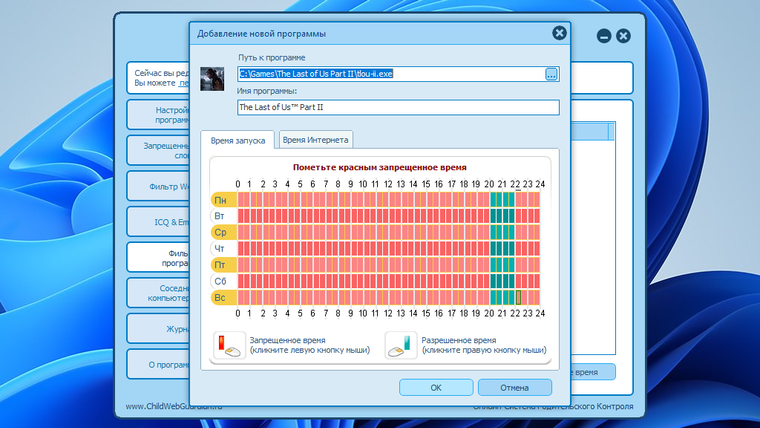
Task: Click the browse "..." button for program path
Action: [x=551, y=74]
